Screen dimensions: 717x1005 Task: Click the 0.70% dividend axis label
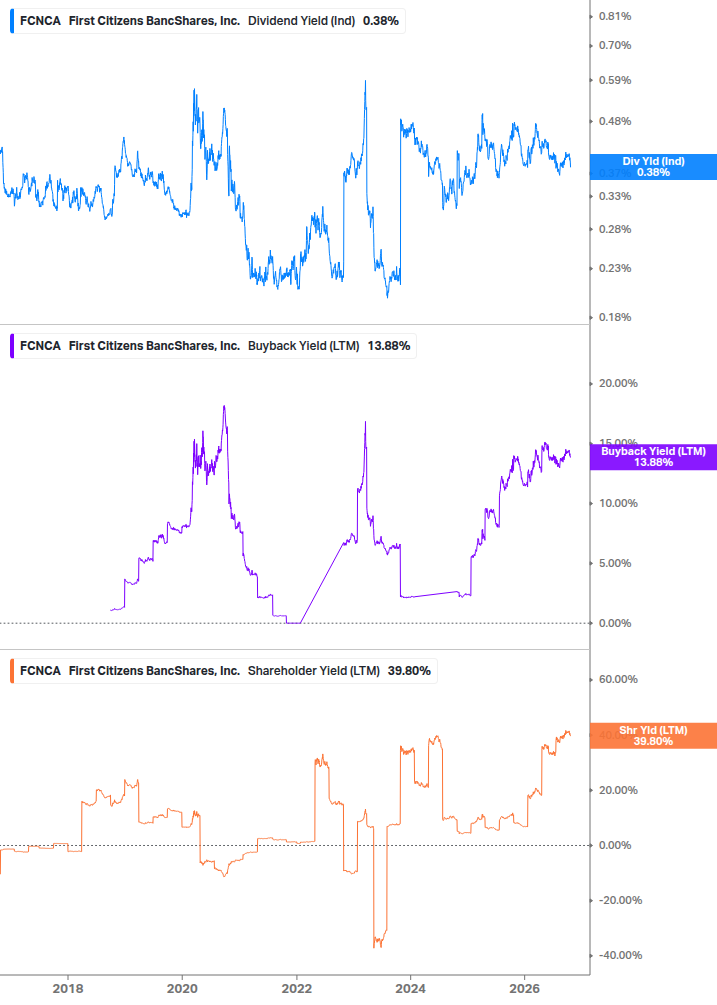pos(615,45)
